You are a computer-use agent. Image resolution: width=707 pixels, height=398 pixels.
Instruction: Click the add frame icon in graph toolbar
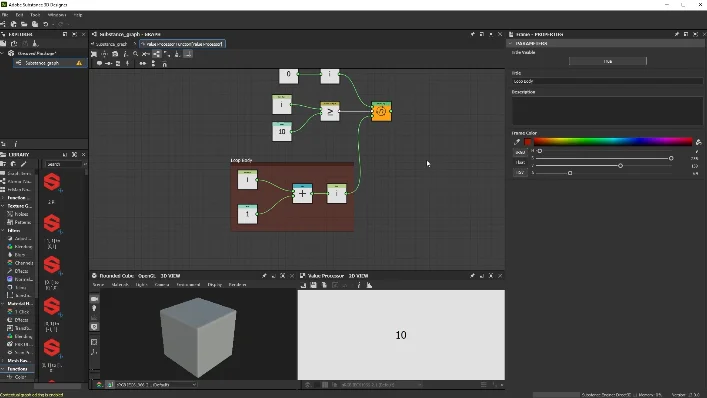click(118, 64)
